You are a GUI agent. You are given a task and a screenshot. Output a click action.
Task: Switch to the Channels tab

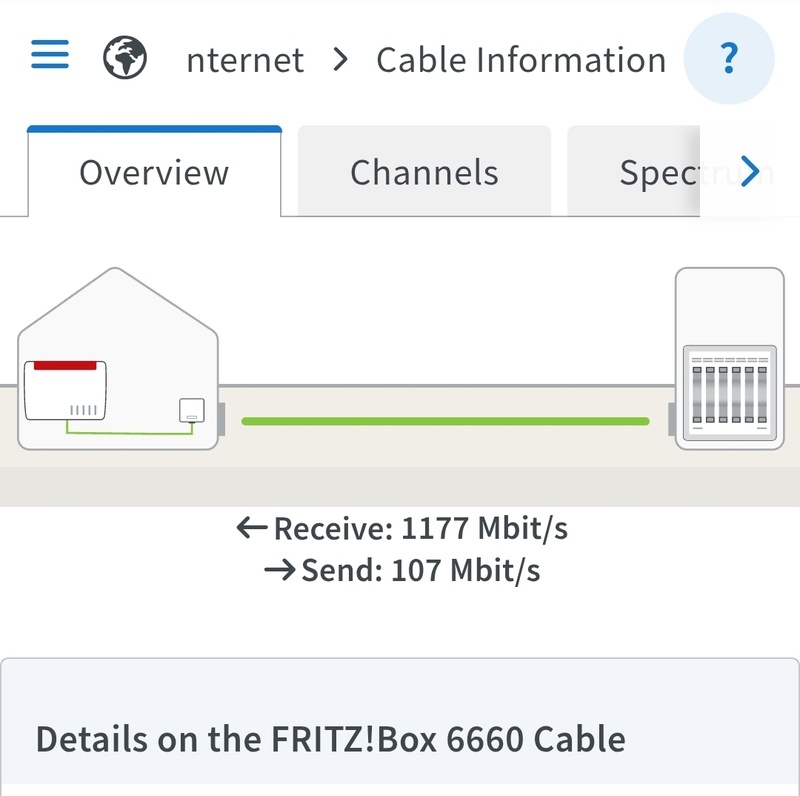pos(424,171)
